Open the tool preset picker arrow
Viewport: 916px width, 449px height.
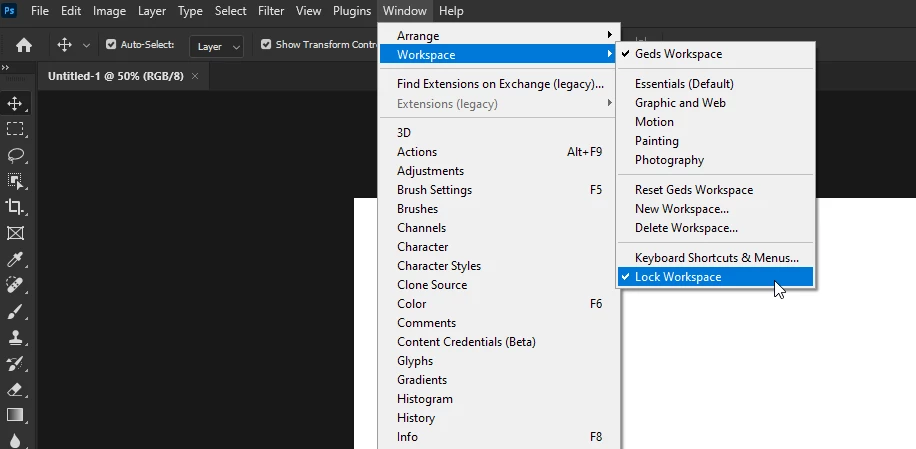(x=86, y=46)
